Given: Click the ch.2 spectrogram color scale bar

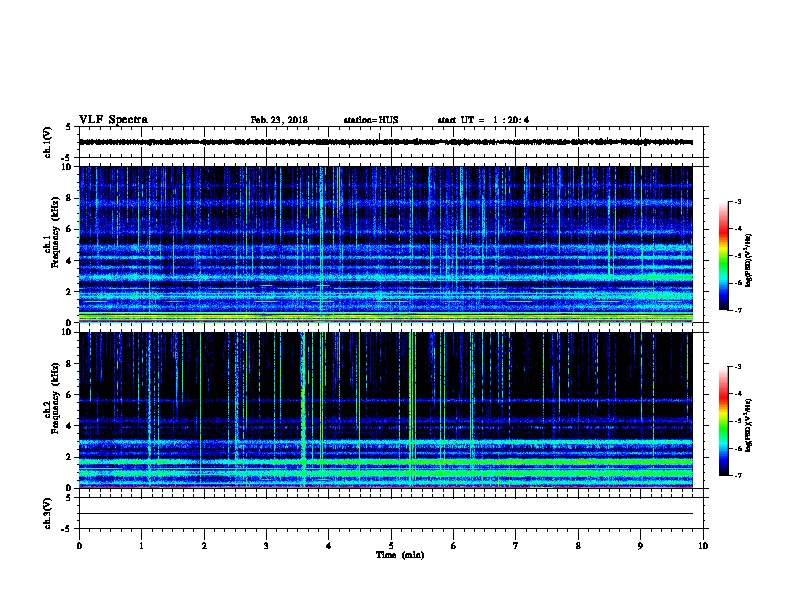Looking at the screenshot, I should [724, 421].
